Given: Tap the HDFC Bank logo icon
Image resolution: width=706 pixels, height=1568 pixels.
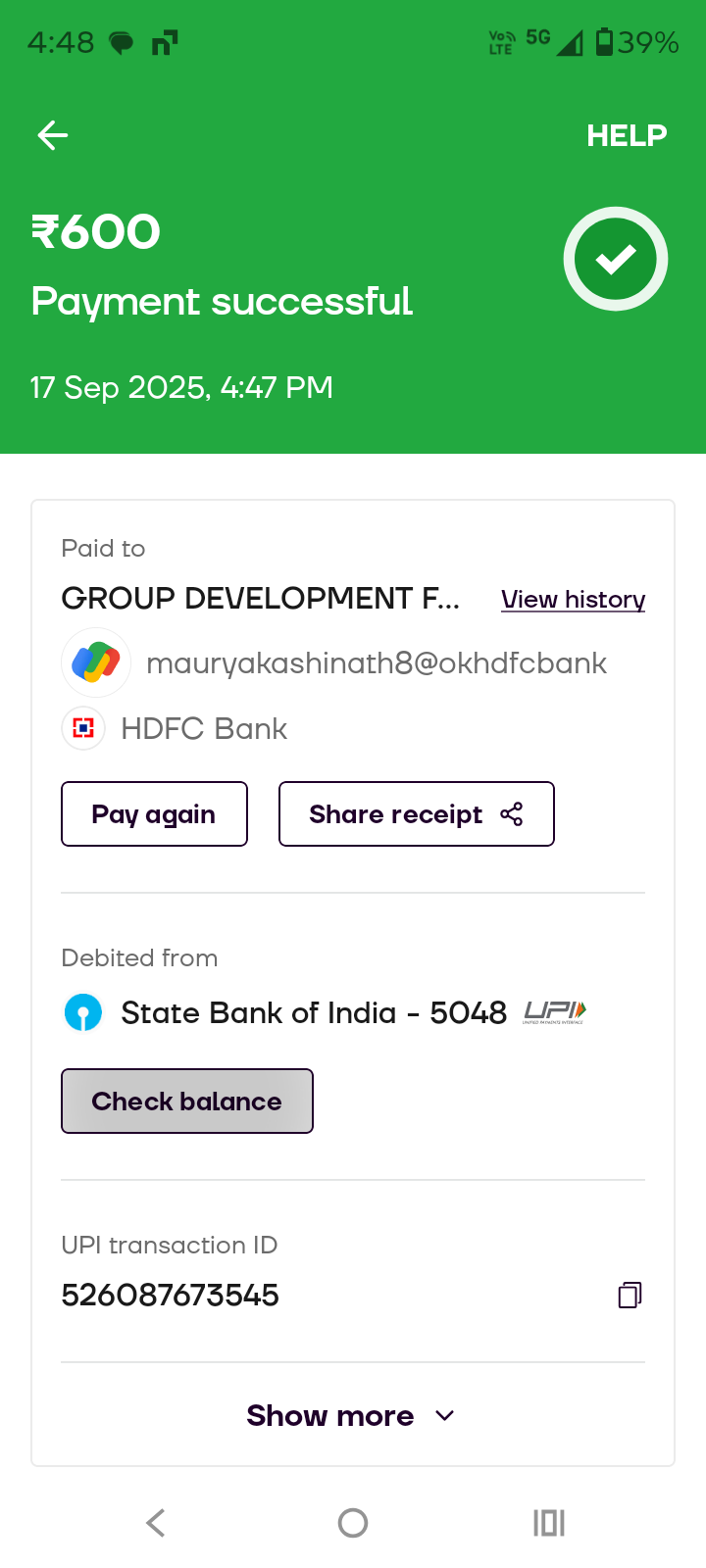Looking at the screenshot, I should tap(83, 728).
